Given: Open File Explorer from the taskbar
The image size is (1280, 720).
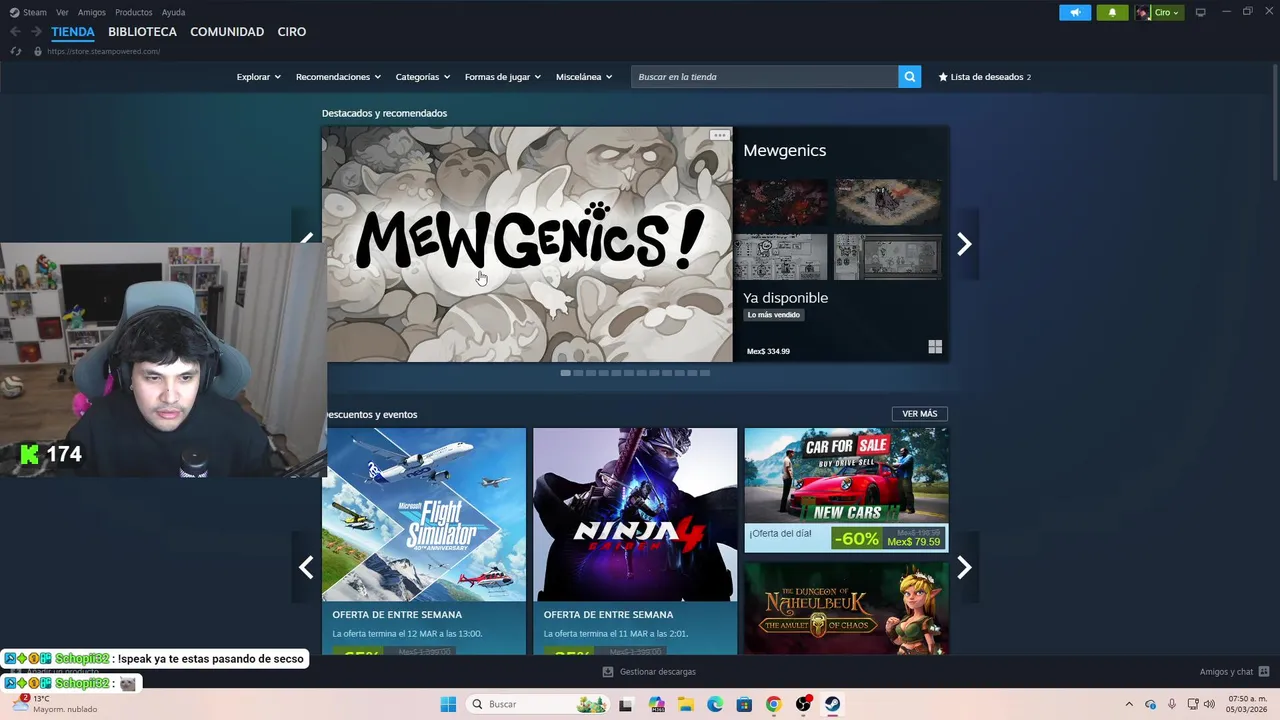Looking at the screenshot, I should 686,704.
